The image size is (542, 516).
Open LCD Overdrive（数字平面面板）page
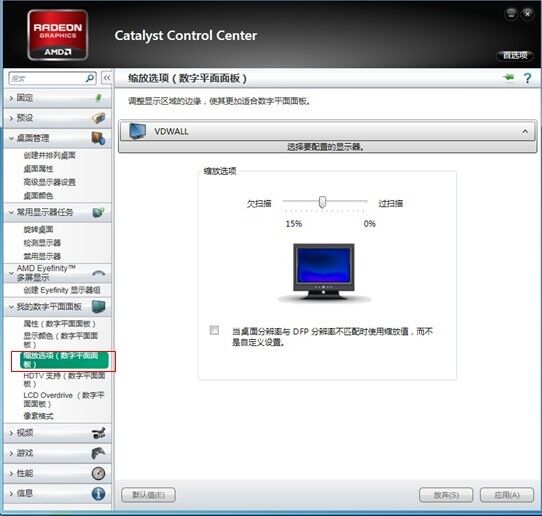[64, 400]
